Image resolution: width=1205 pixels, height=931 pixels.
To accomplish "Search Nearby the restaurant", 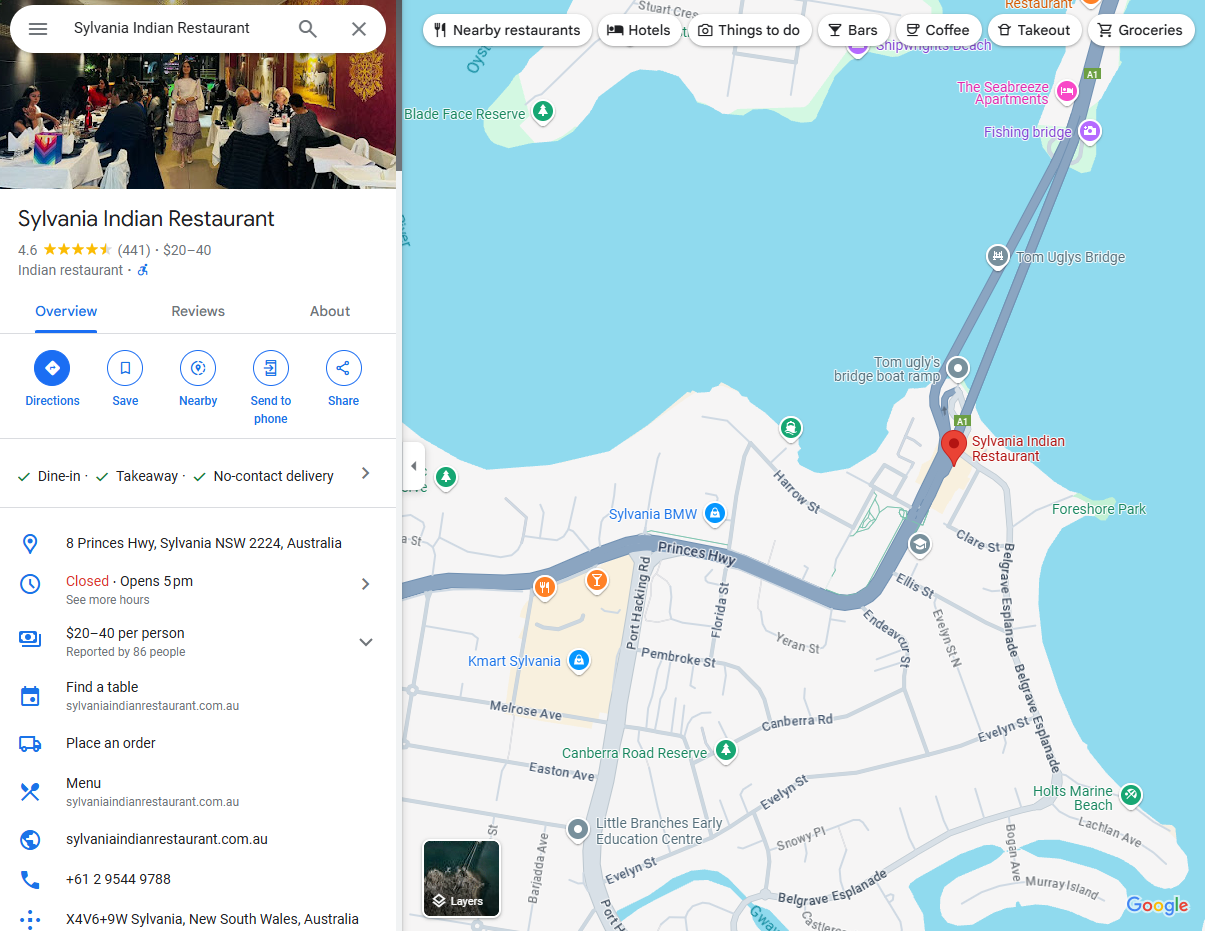I will click(198, 379).
